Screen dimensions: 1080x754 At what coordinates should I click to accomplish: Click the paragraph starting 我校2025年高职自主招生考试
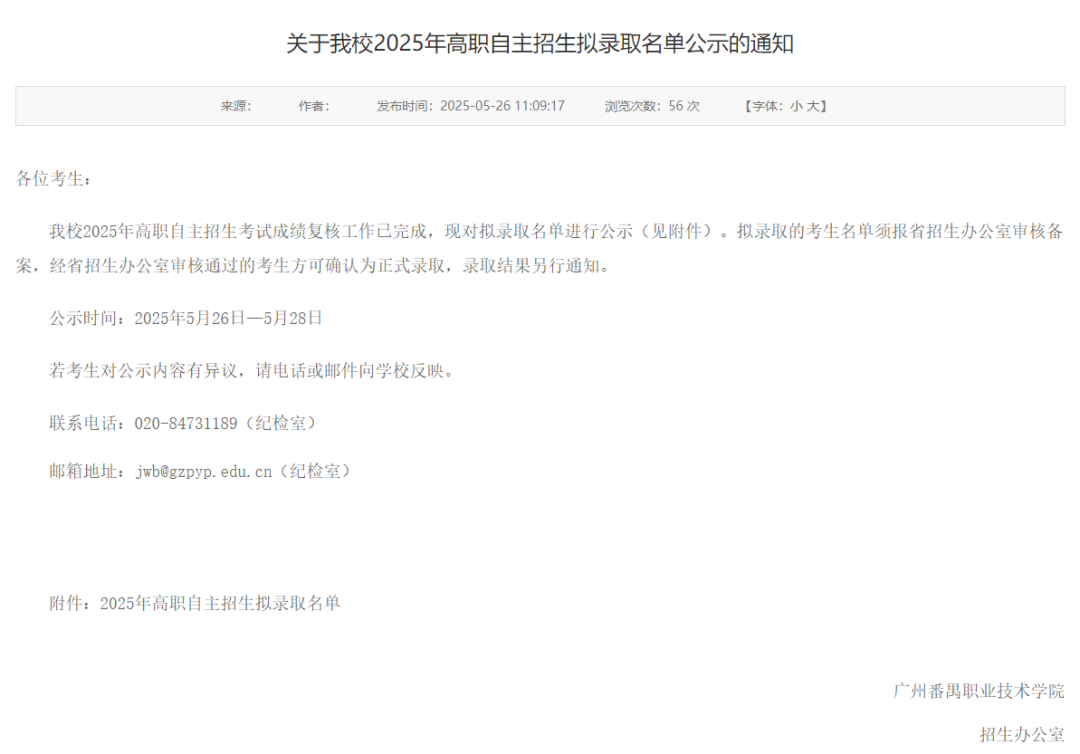pyautogui.click(x=539, y=249)
